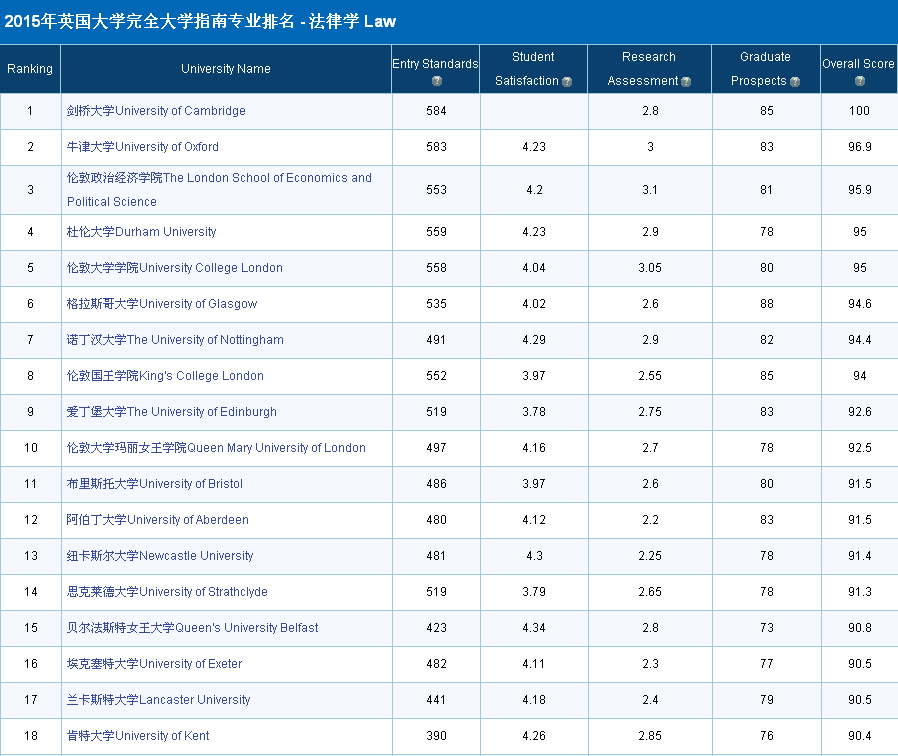Visit Queen's University Belfast link
898x756 pixels.
[192, 628]
